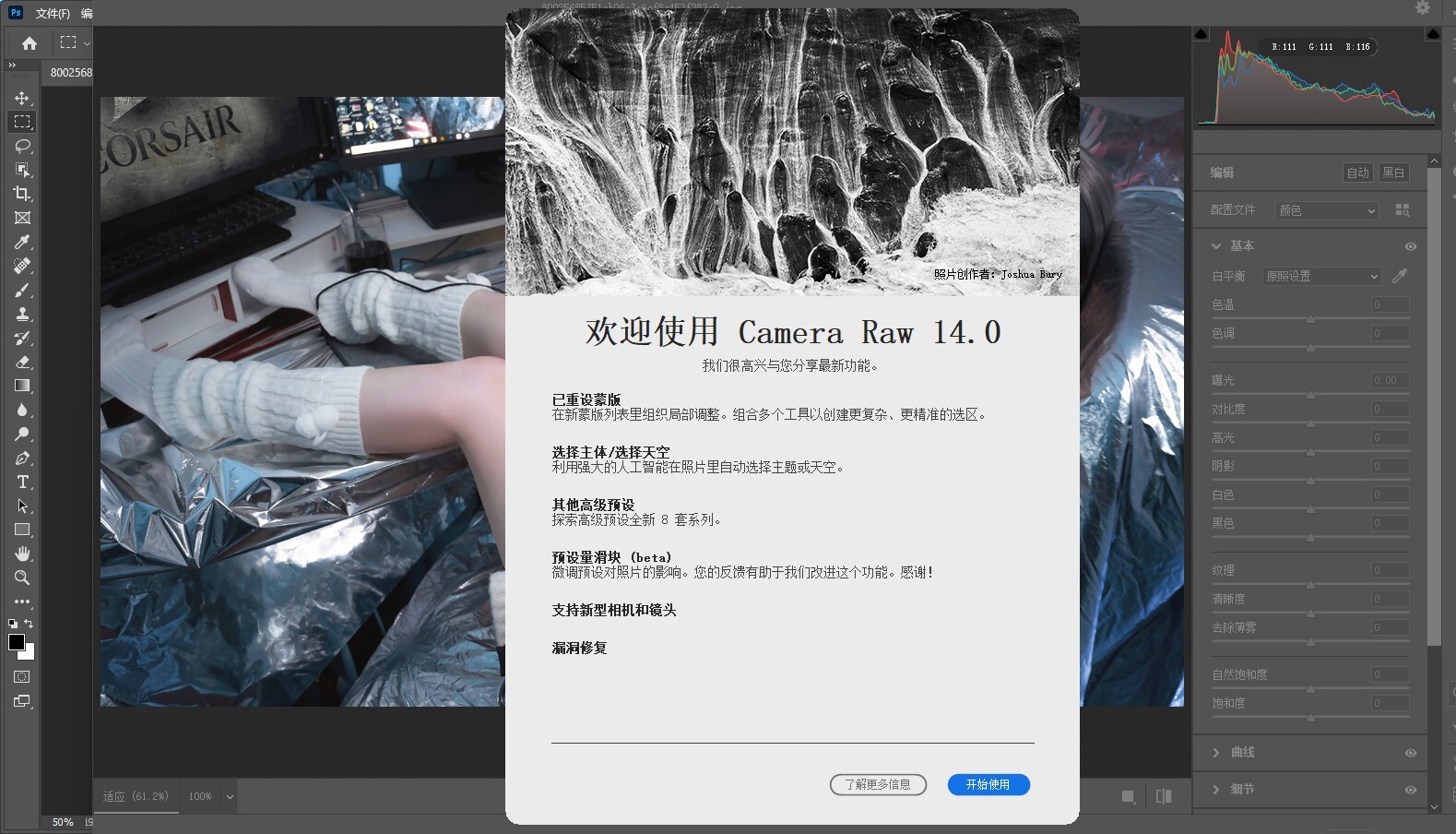Apply 自动 adjustments in Edit panel
Viewport: 1456px width, 834px height.
(1357, 173)
